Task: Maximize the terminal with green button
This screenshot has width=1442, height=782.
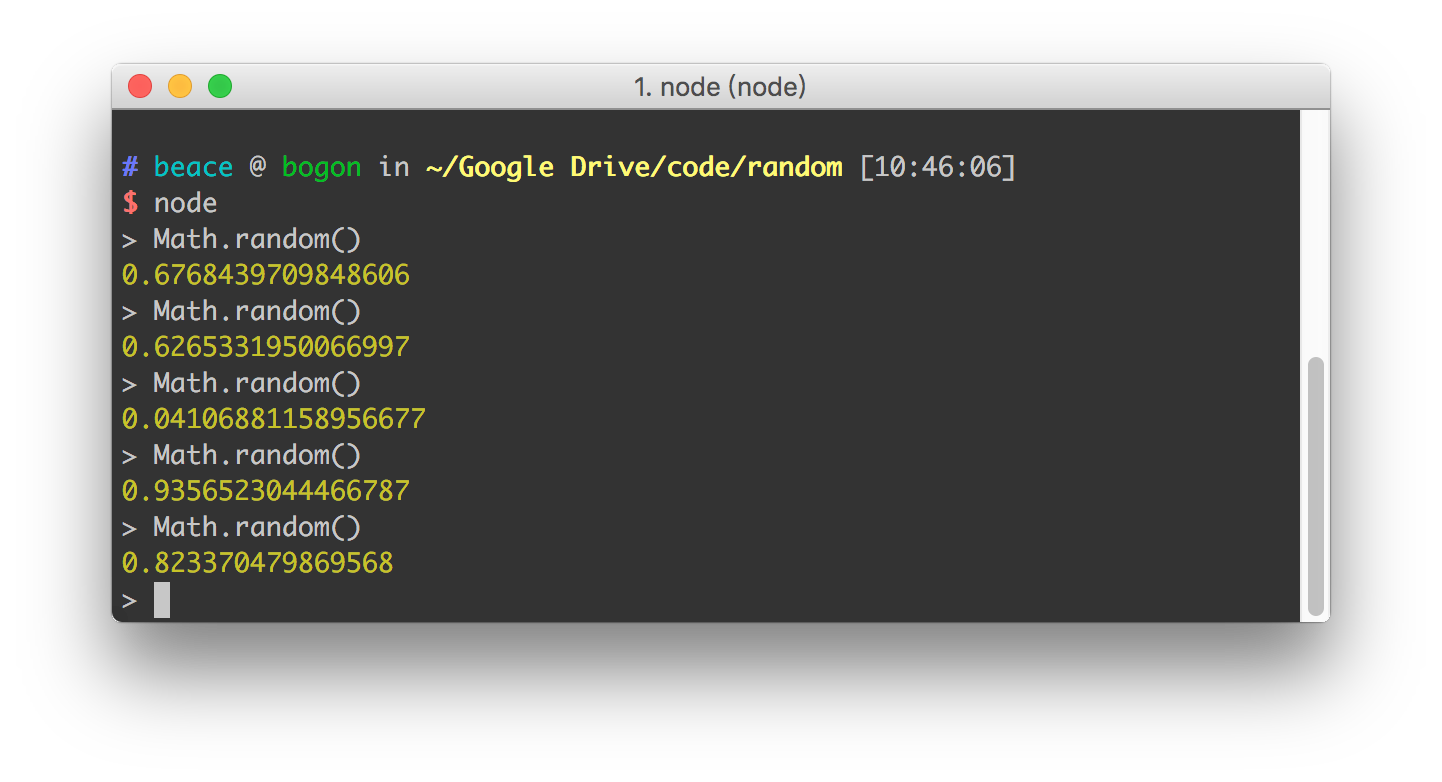Action: point(220,87)
